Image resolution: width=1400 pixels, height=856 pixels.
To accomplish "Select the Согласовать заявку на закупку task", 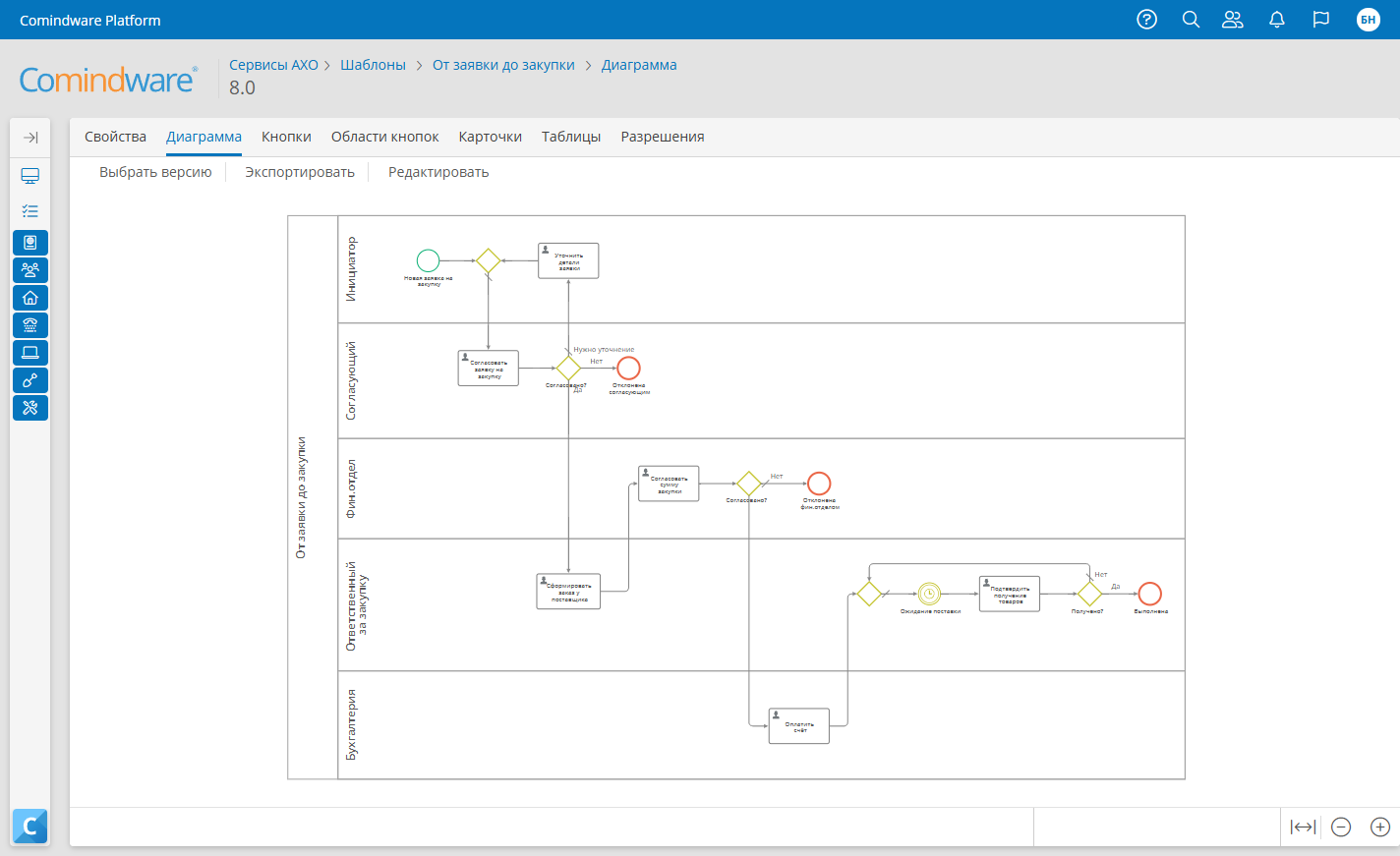I will [x=489, y=368].
